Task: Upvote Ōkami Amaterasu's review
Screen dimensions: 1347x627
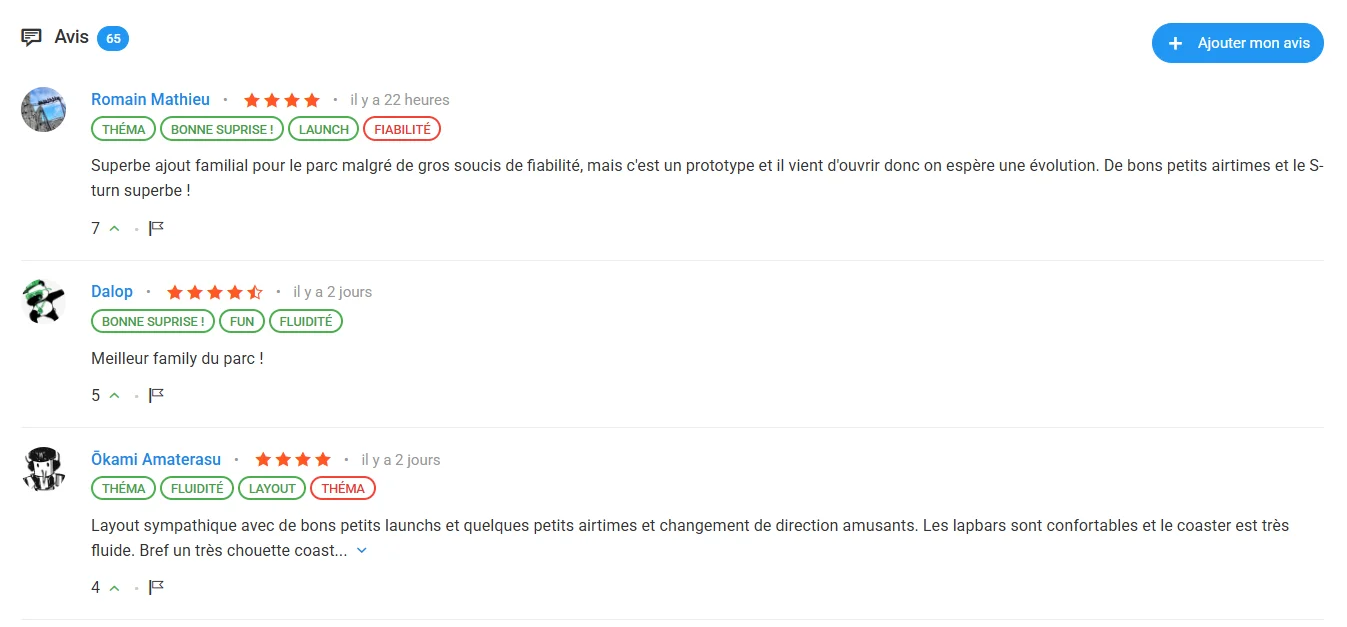Action: 114,587
